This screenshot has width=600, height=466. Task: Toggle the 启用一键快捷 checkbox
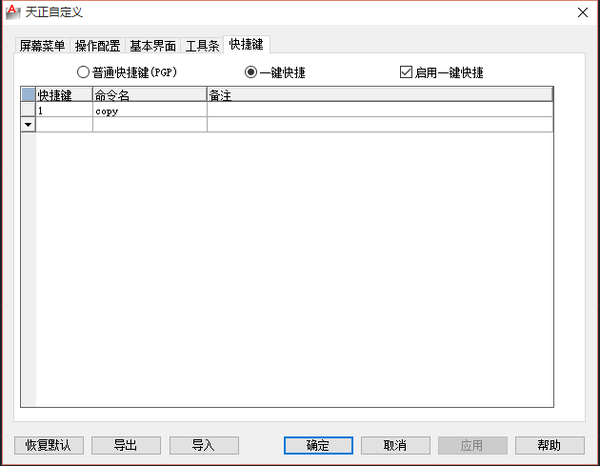406,73
